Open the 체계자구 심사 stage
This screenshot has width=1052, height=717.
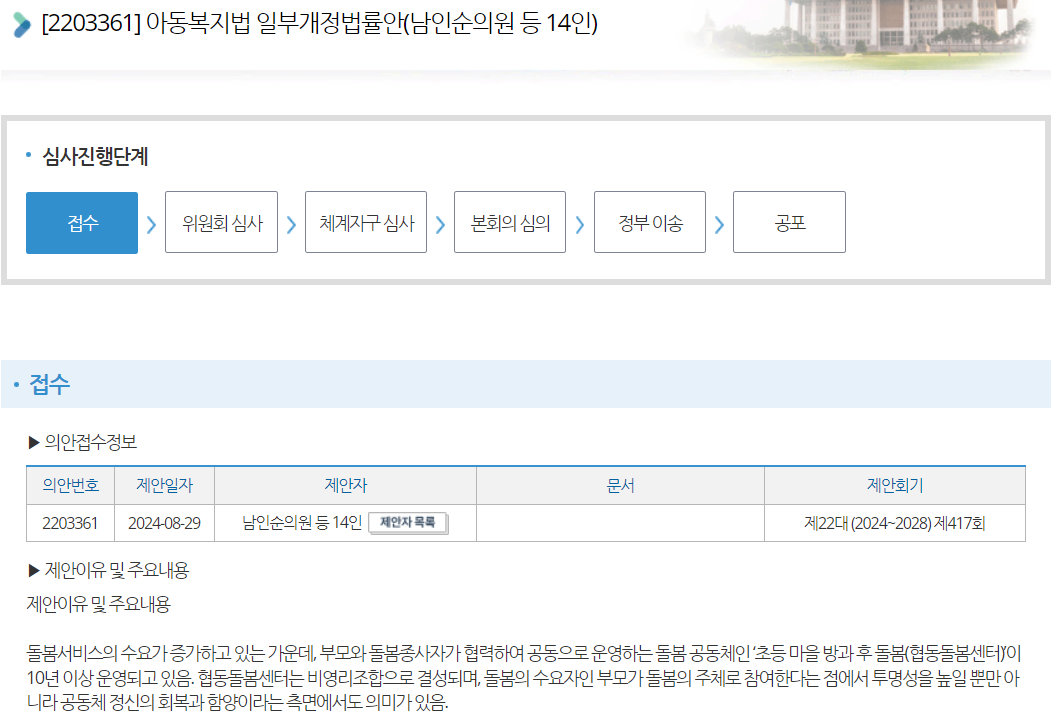click(366, 223)
